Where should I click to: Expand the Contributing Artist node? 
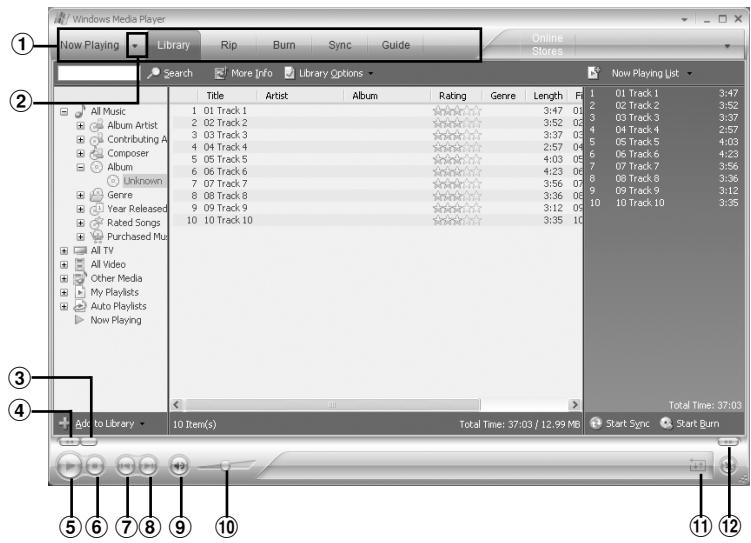[x=80, y=139]
